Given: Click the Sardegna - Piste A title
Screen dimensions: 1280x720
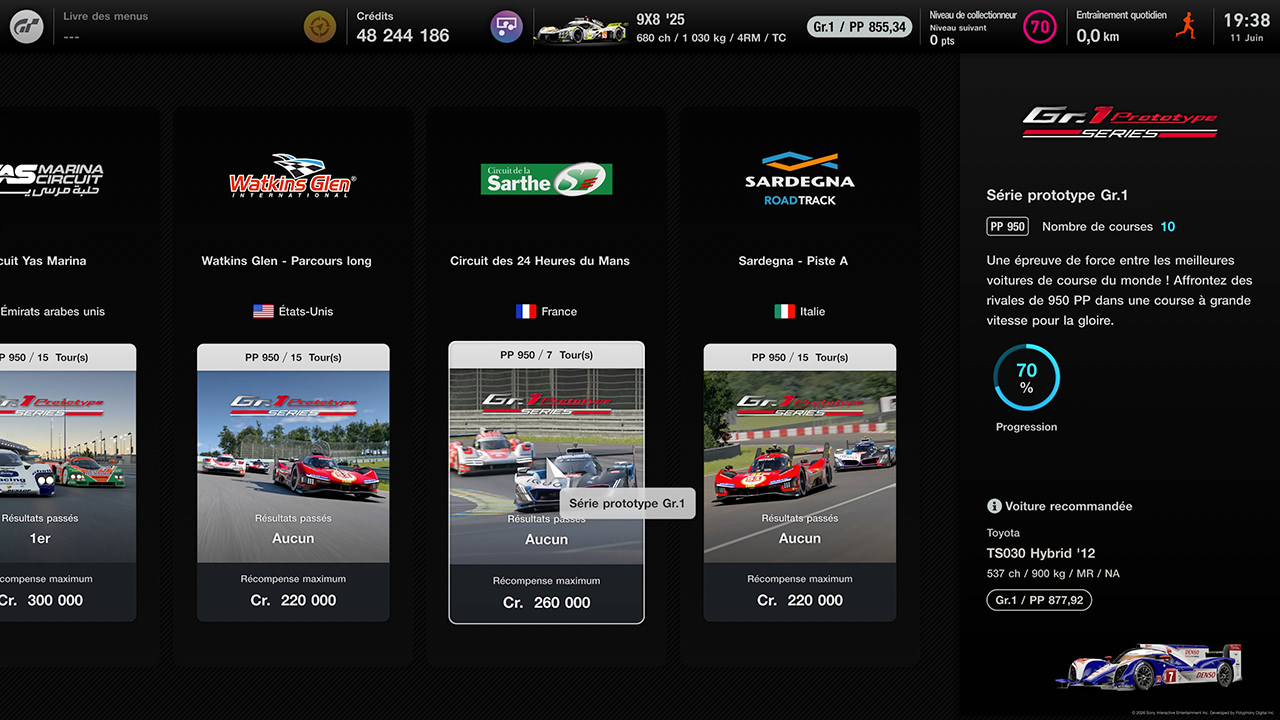Looking at the screenshot, I should tap(793, 261).
